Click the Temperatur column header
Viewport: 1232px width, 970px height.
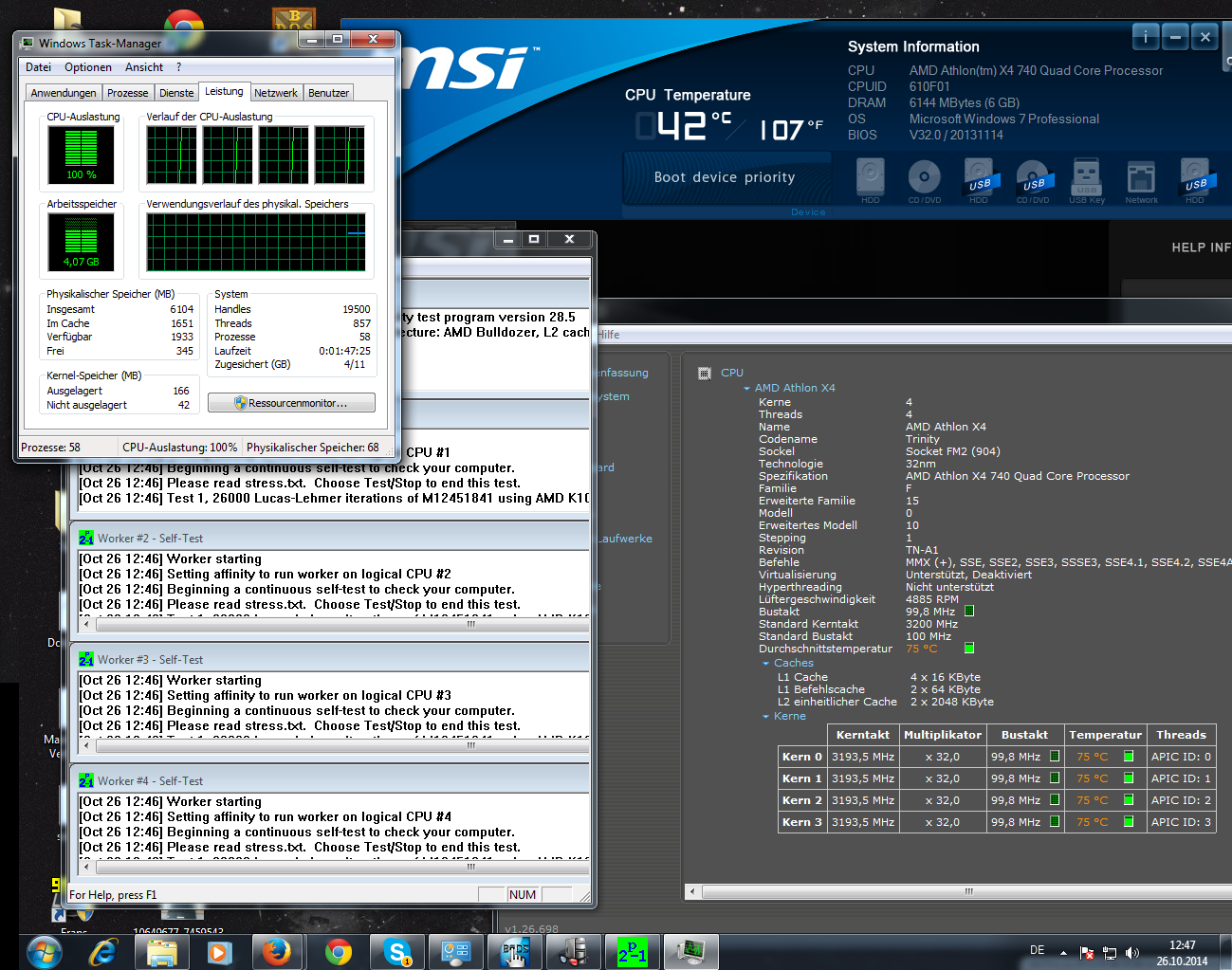click(x=1105, y=735)
